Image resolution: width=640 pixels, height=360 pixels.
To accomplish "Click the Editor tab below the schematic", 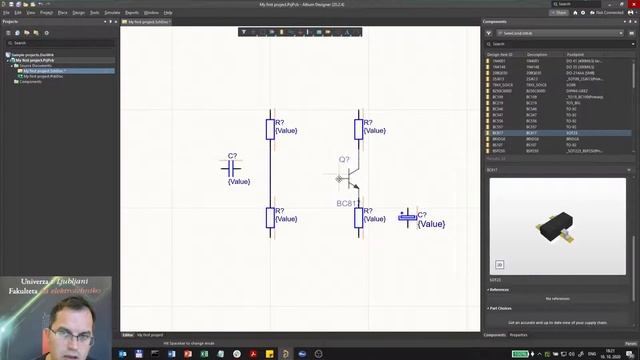I will tap(128, 335).
